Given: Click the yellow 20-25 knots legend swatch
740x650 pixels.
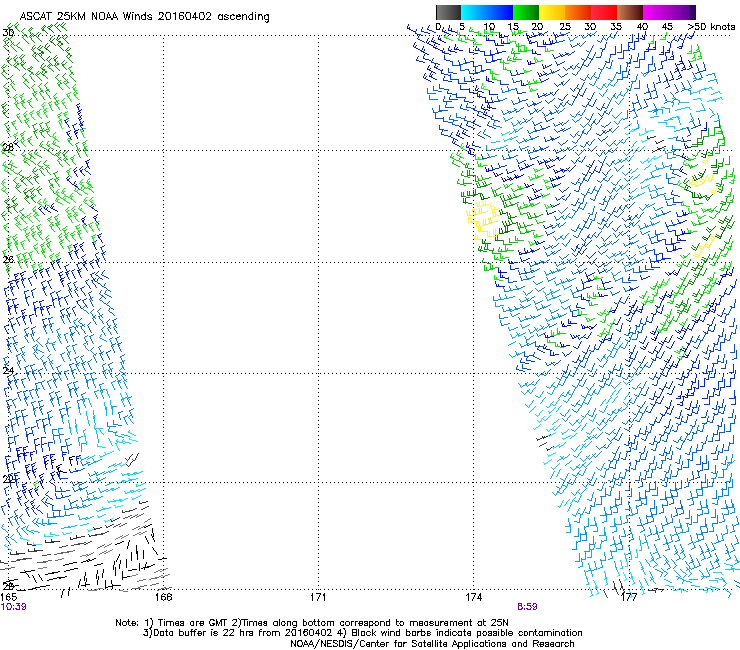Looking at the screenshot, I should pos(552,12).
